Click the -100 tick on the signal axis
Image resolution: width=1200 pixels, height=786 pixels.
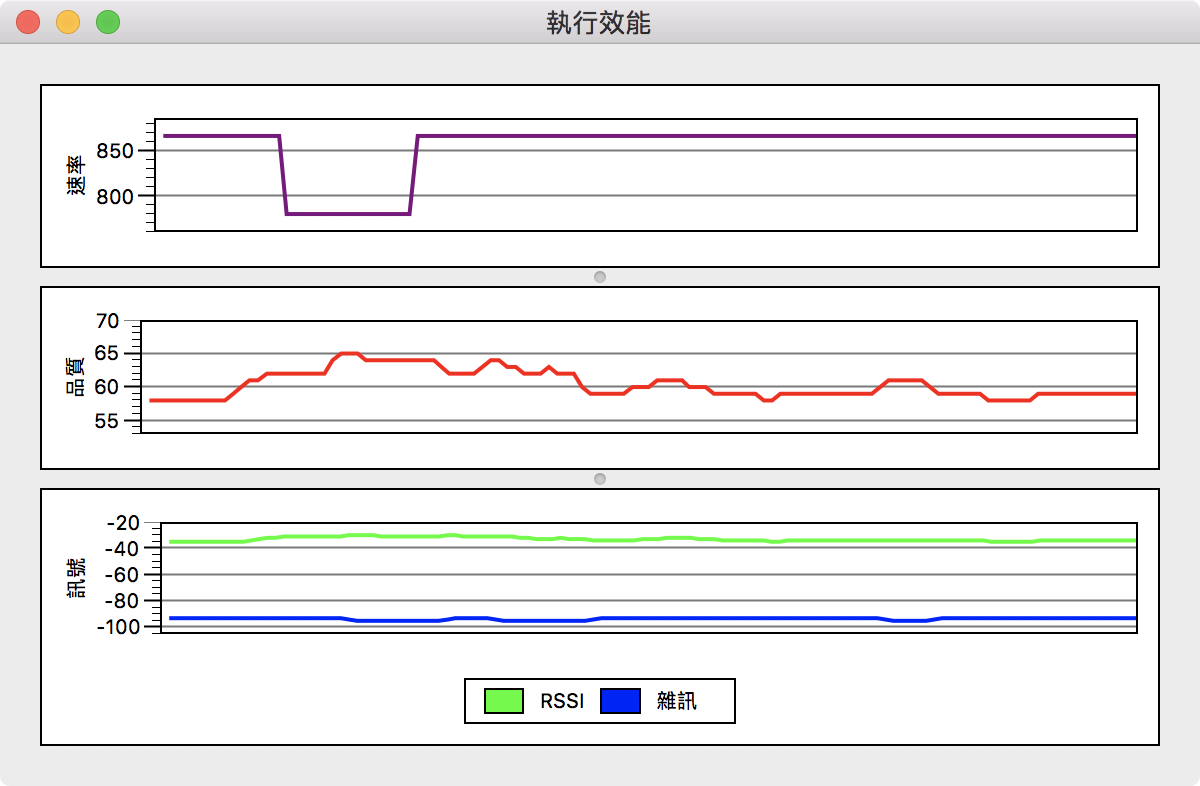[x=119, y=626]
